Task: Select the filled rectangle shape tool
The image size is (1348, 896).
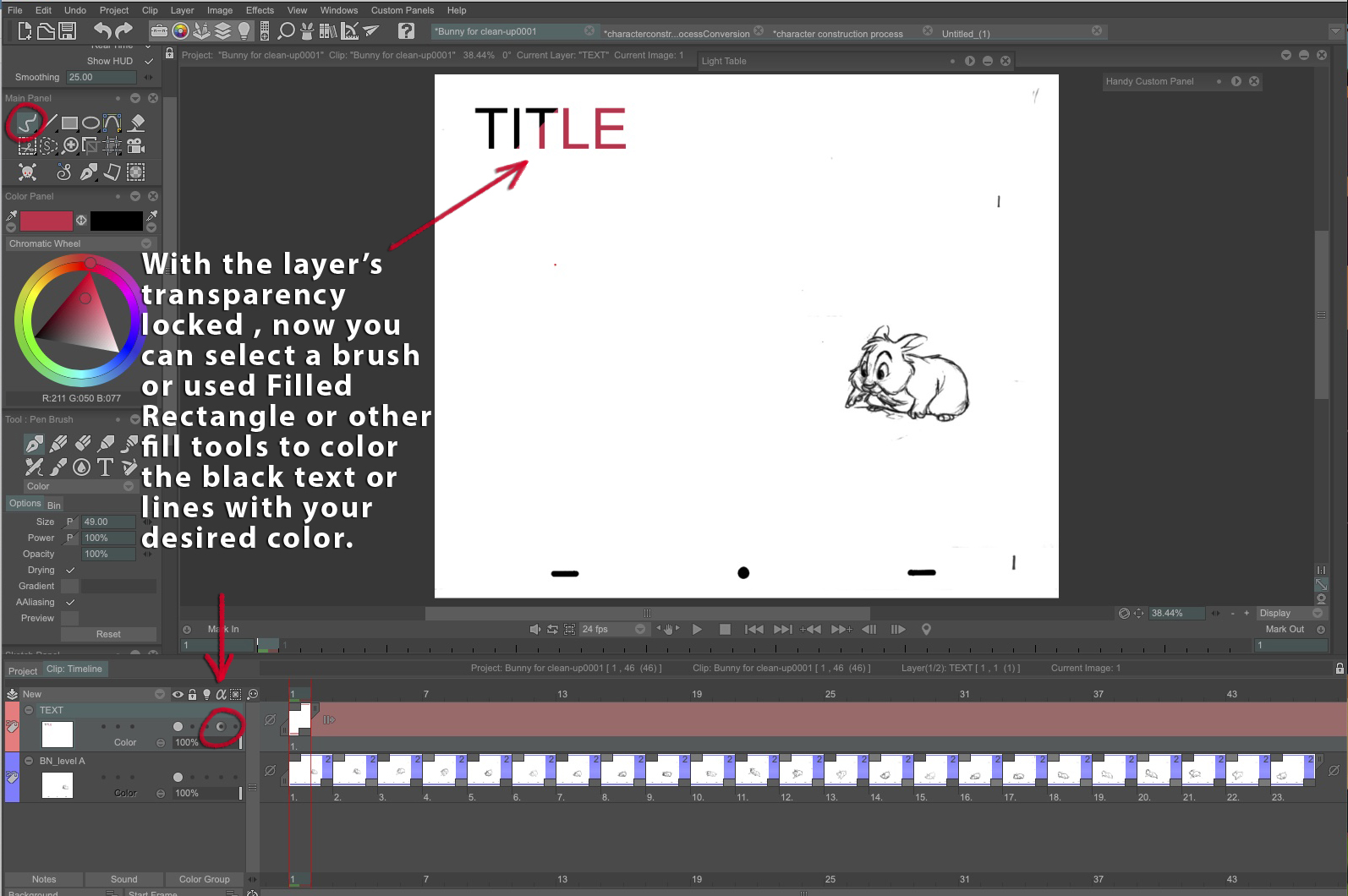Action: pyautogui.click(x=69, y=123)
